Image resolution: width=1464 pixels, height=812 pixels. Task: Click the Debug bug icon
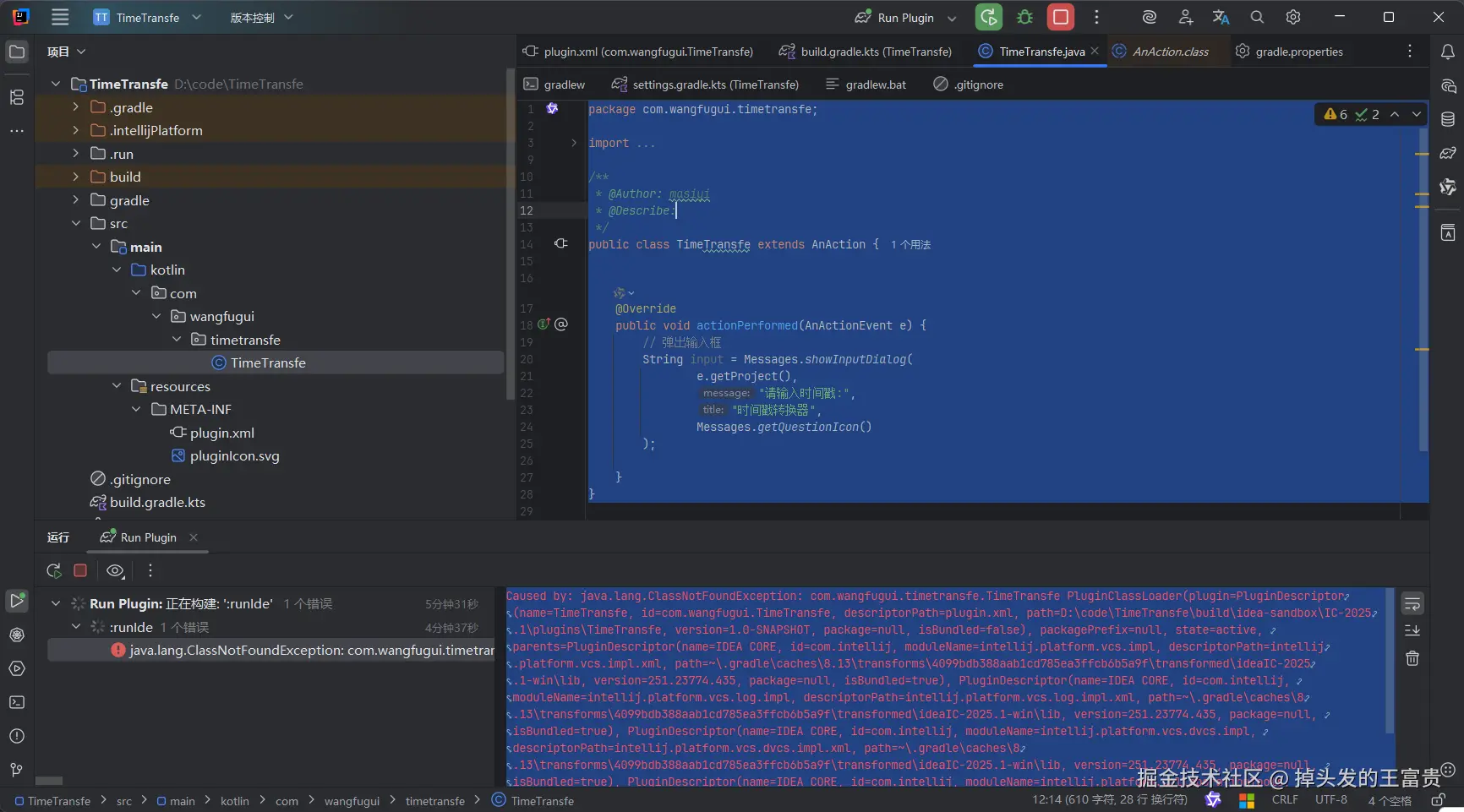(x=1024, y=17)
